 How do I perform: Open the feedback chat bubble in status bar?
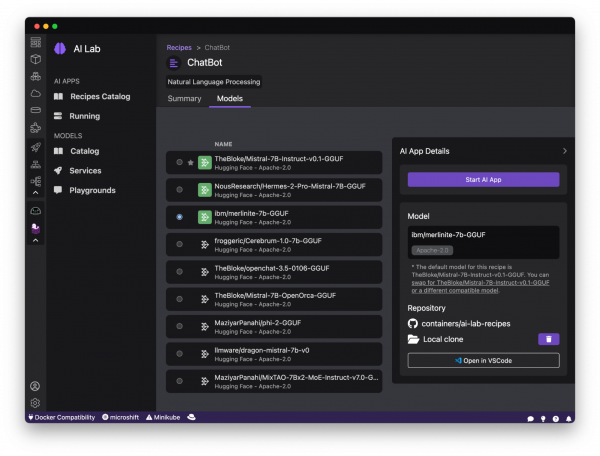[530, 419]
